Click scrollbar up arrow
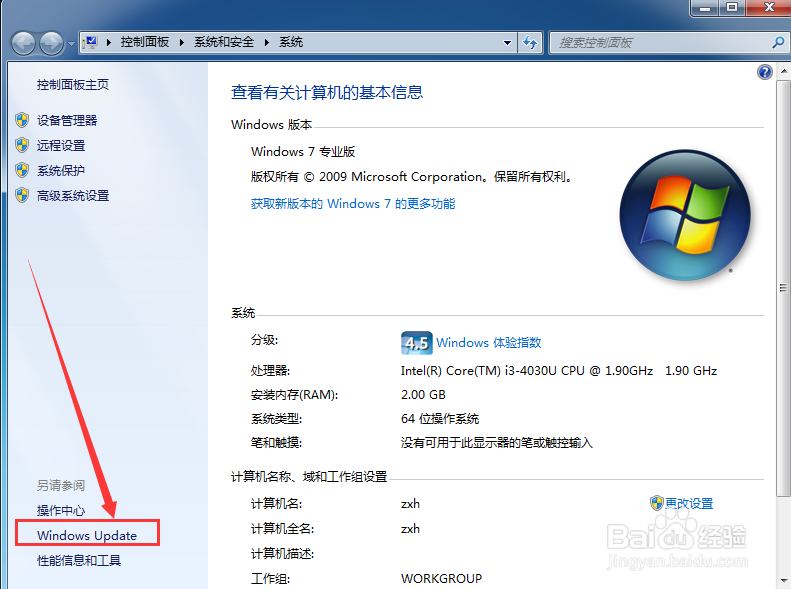 pos(783,71)
